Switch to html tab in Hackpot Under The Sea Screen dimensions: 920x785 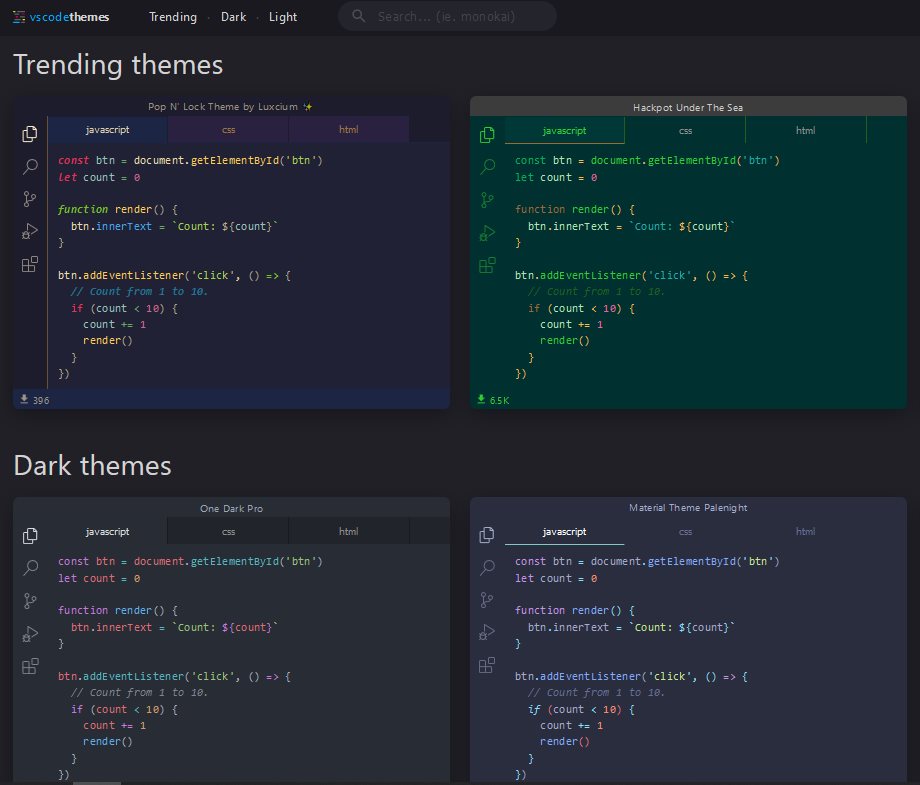point(805,130)
